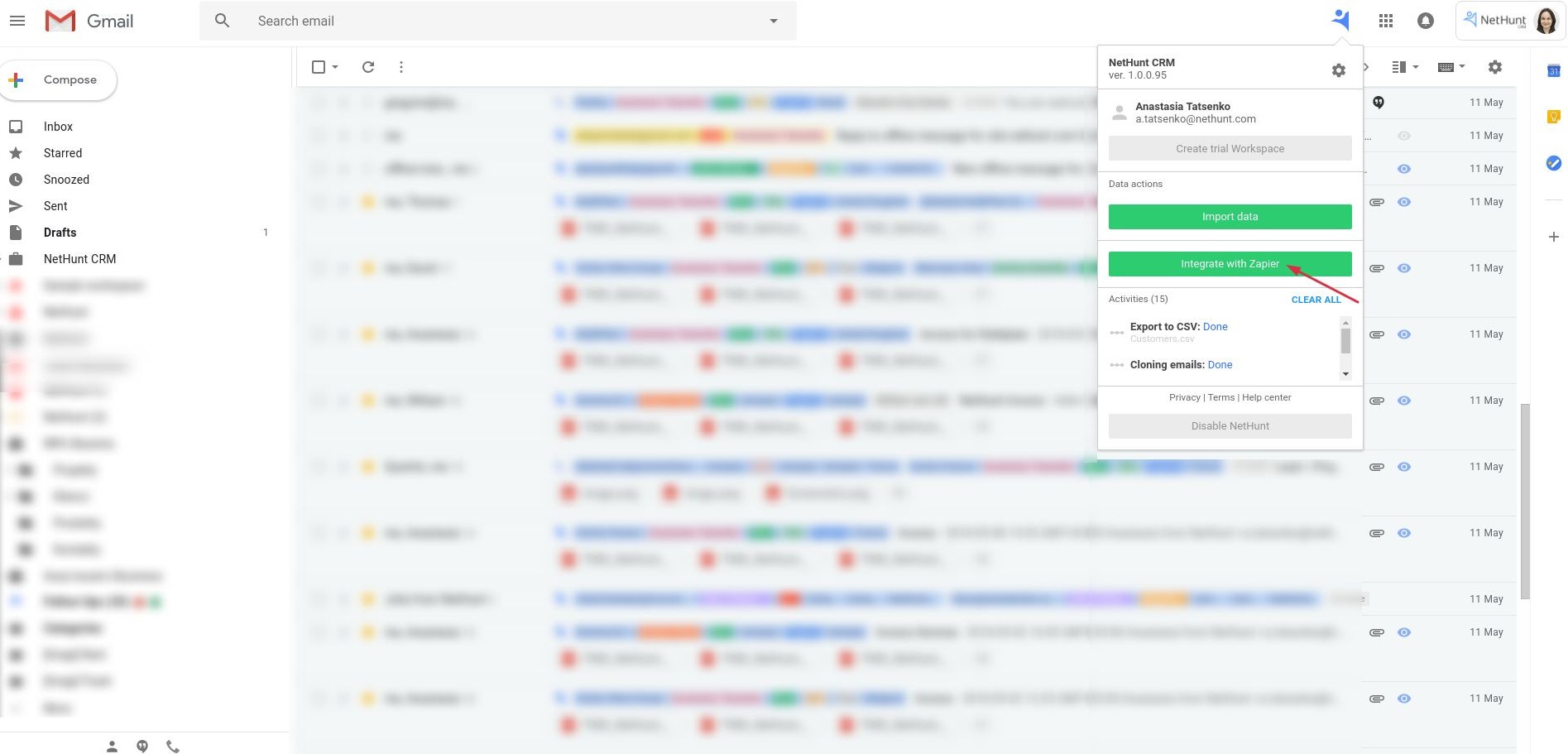
Task: Click the Hangouts chat icon in the first mail row
Action: coord(1379,103)
